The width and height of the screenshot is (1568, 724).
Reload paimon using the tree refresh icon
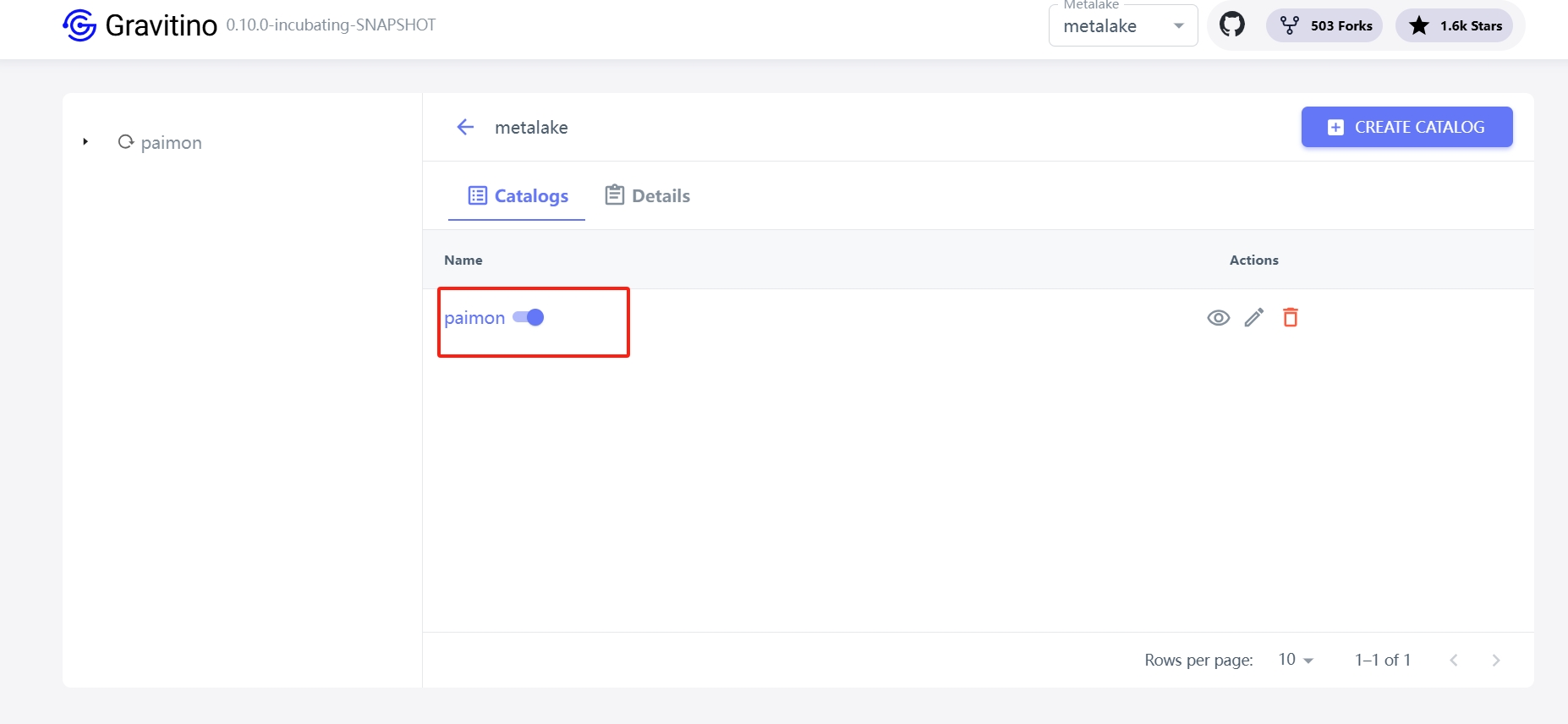coord(126,141)
